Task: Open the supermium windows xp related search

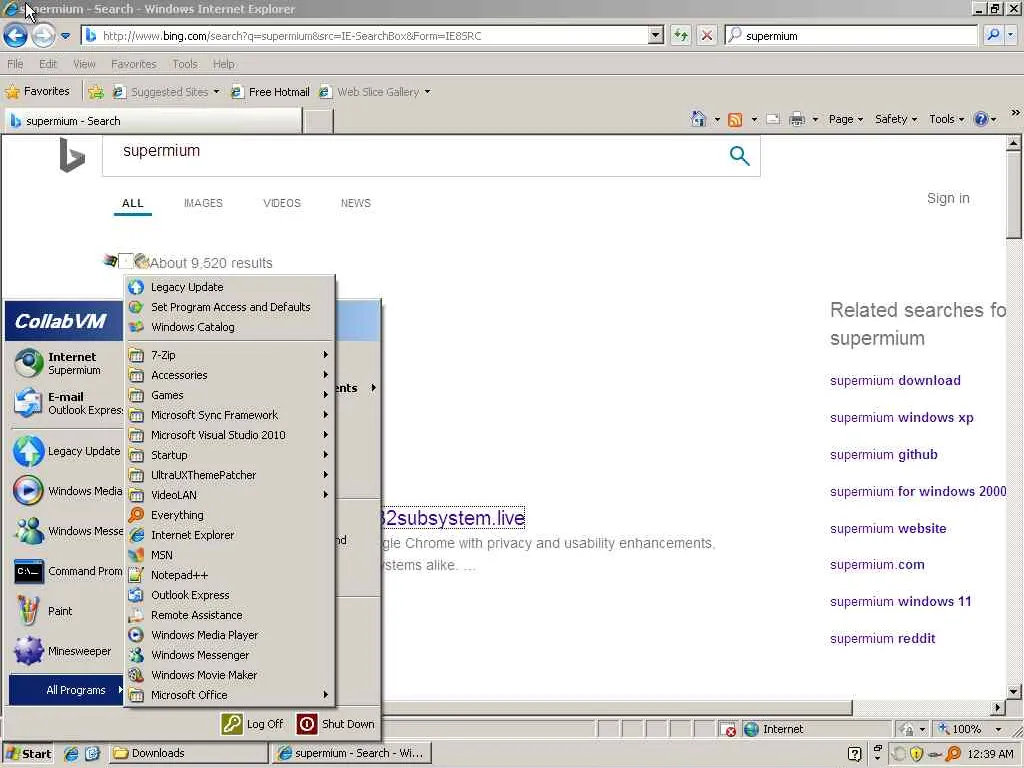Action: click(901, 417)
